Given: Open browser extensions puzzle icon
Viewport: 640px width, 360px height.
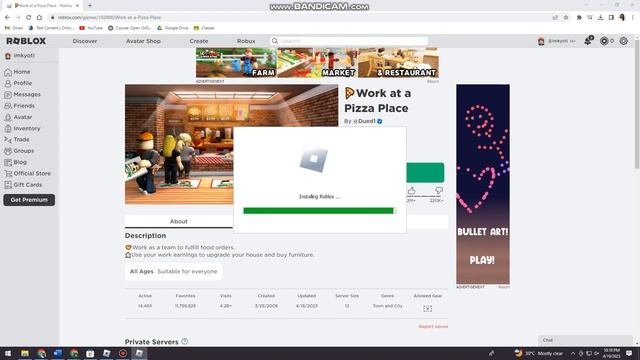Looking at the screenshot, I should [579, 18].
